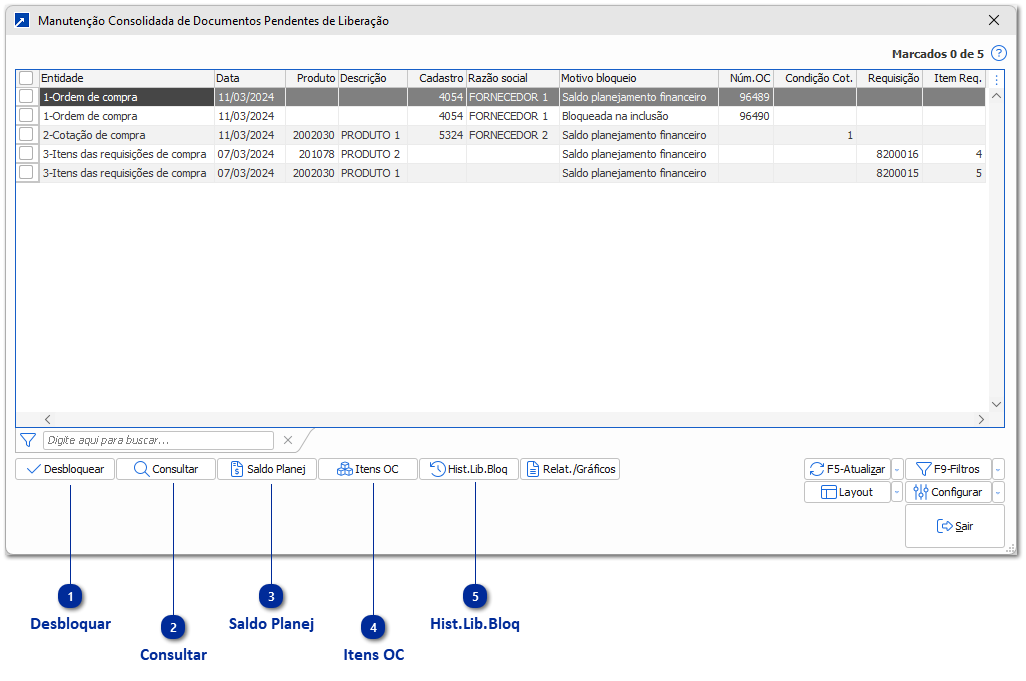Check the row for order 96490
Image resolution: width=1026 pixels, height=681 pixels.
pyautogui.click(x=27, y=116)
